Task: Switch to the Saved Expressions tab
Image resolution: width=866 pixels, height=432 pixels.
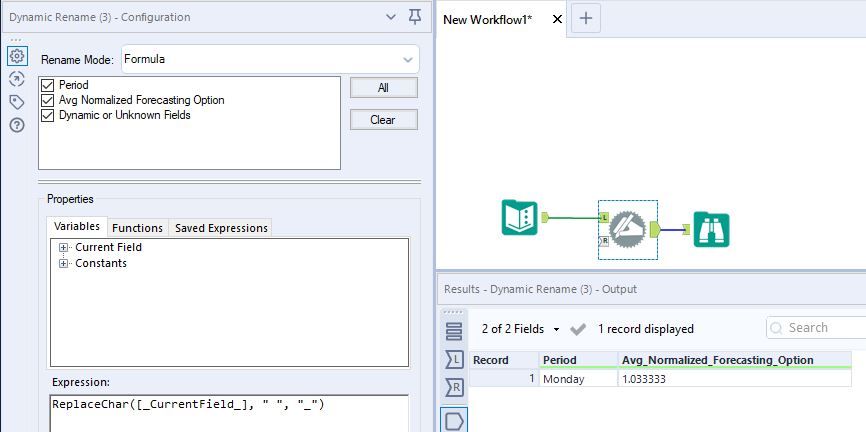Action: tap(221, 228)
